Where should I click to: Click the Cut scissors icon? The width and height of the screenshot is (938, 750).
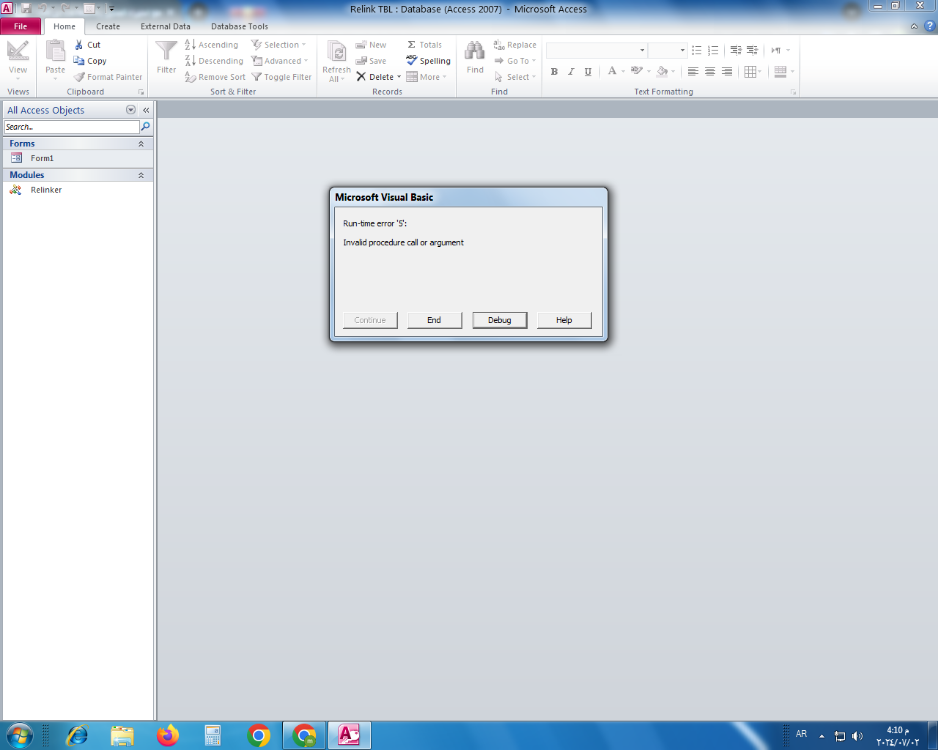tap(78, 45)
